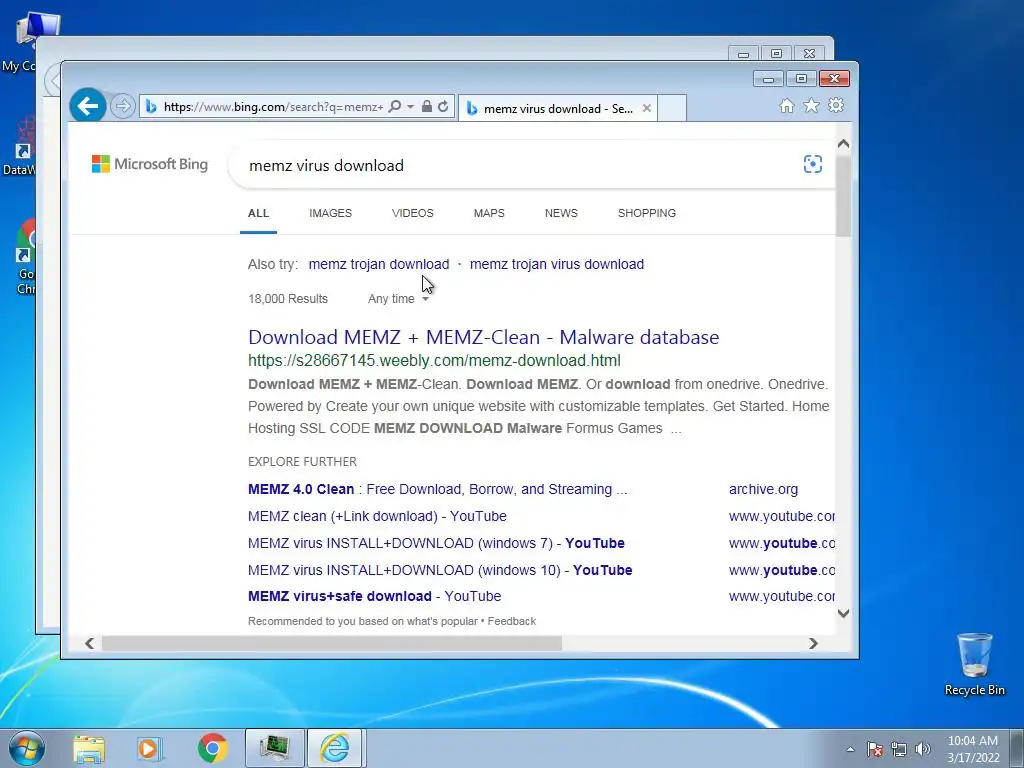
Task: Minimize the front Internet Explorer window
Action: coord(768,79)
